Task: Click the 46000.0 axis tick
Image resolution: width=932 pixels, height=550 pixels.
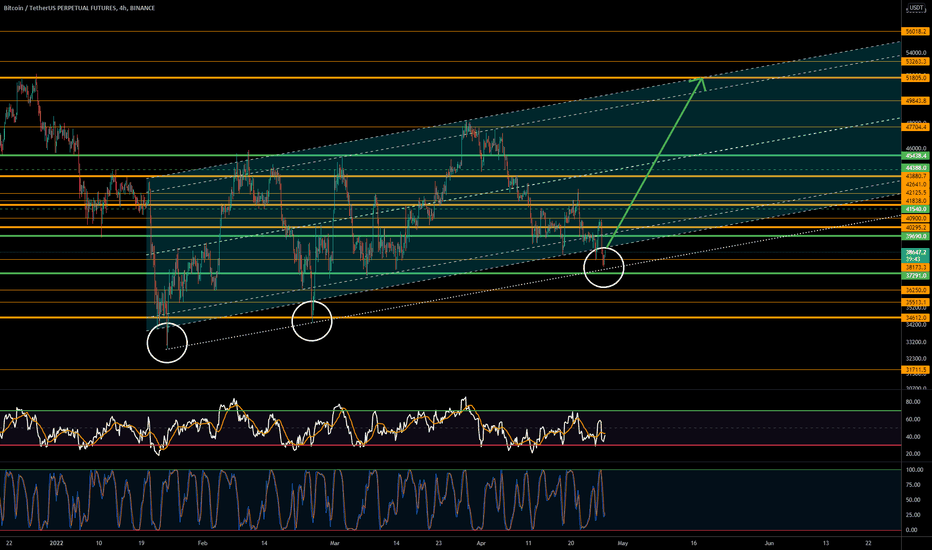Action: [x=916, y=148]
